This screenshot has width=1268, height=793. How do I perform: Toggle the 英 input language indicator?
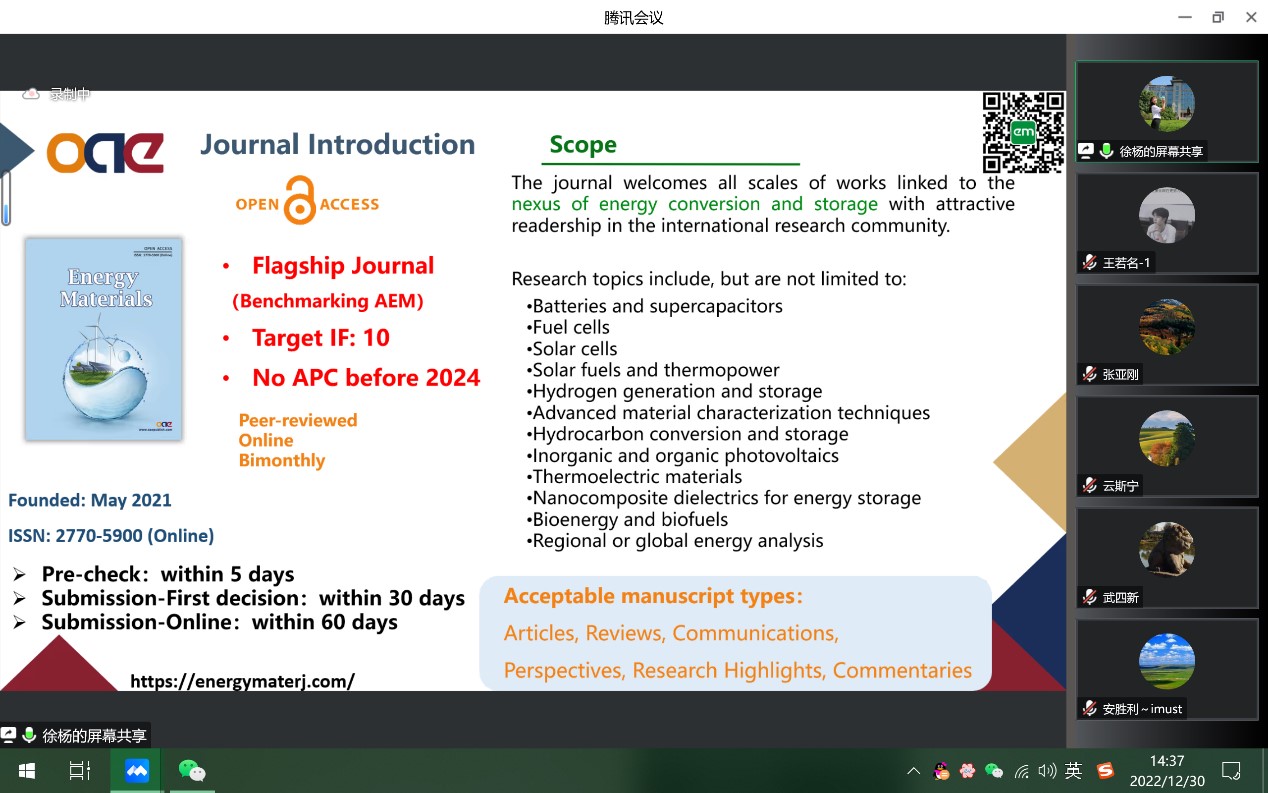tap(1073, 771)
